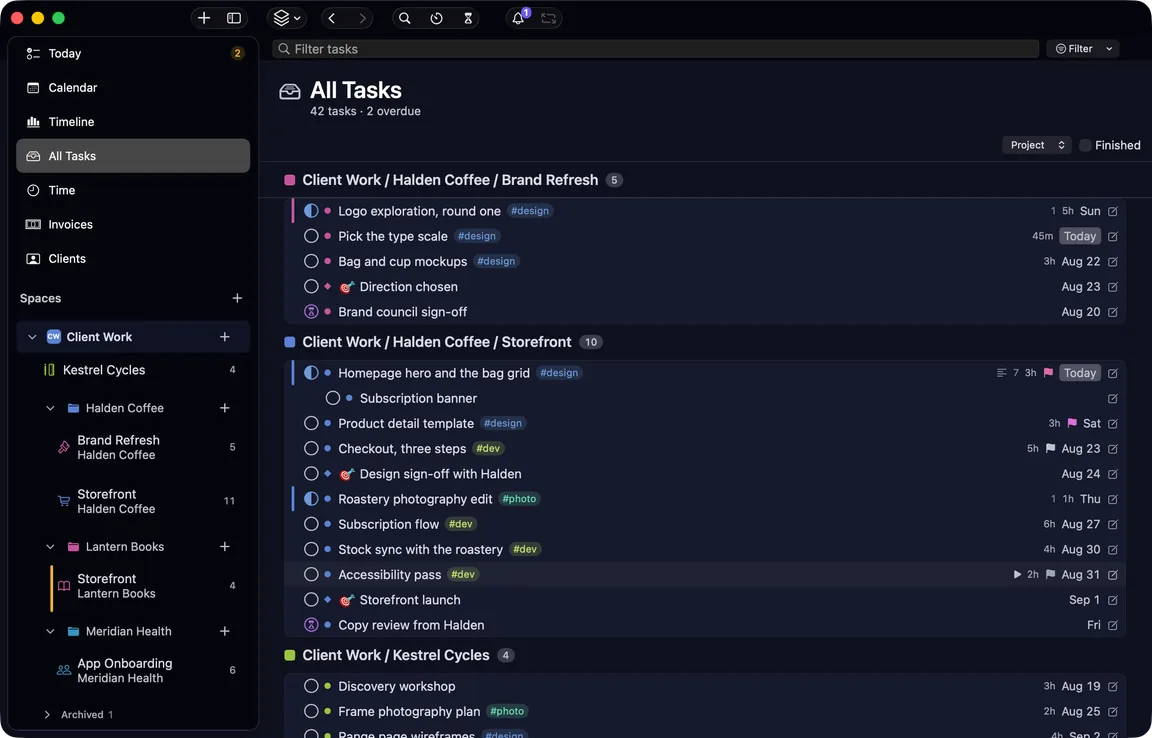
Task: Click the plus new-item toolbar button
Action: tap(204, 18)
